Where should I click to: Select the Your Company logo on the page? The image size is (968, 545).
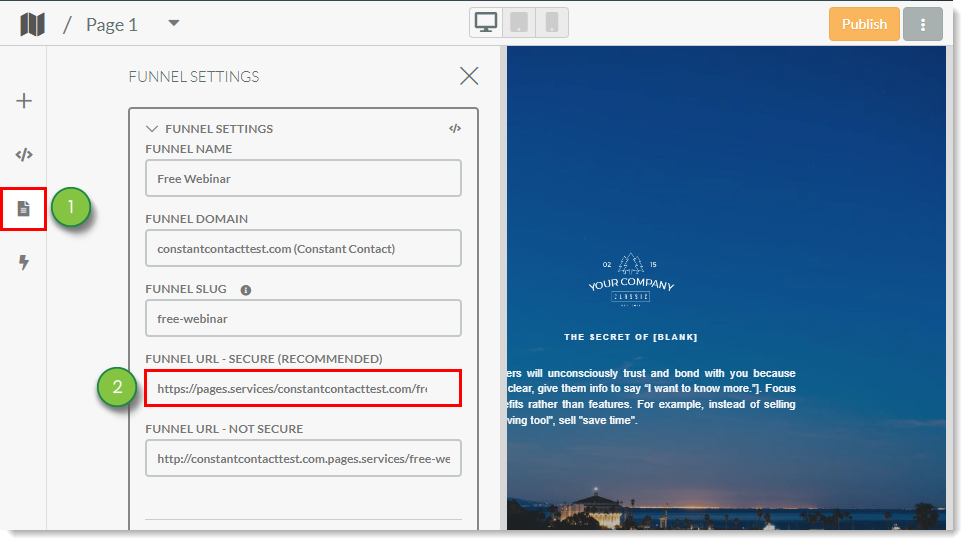tap(631, 280)
